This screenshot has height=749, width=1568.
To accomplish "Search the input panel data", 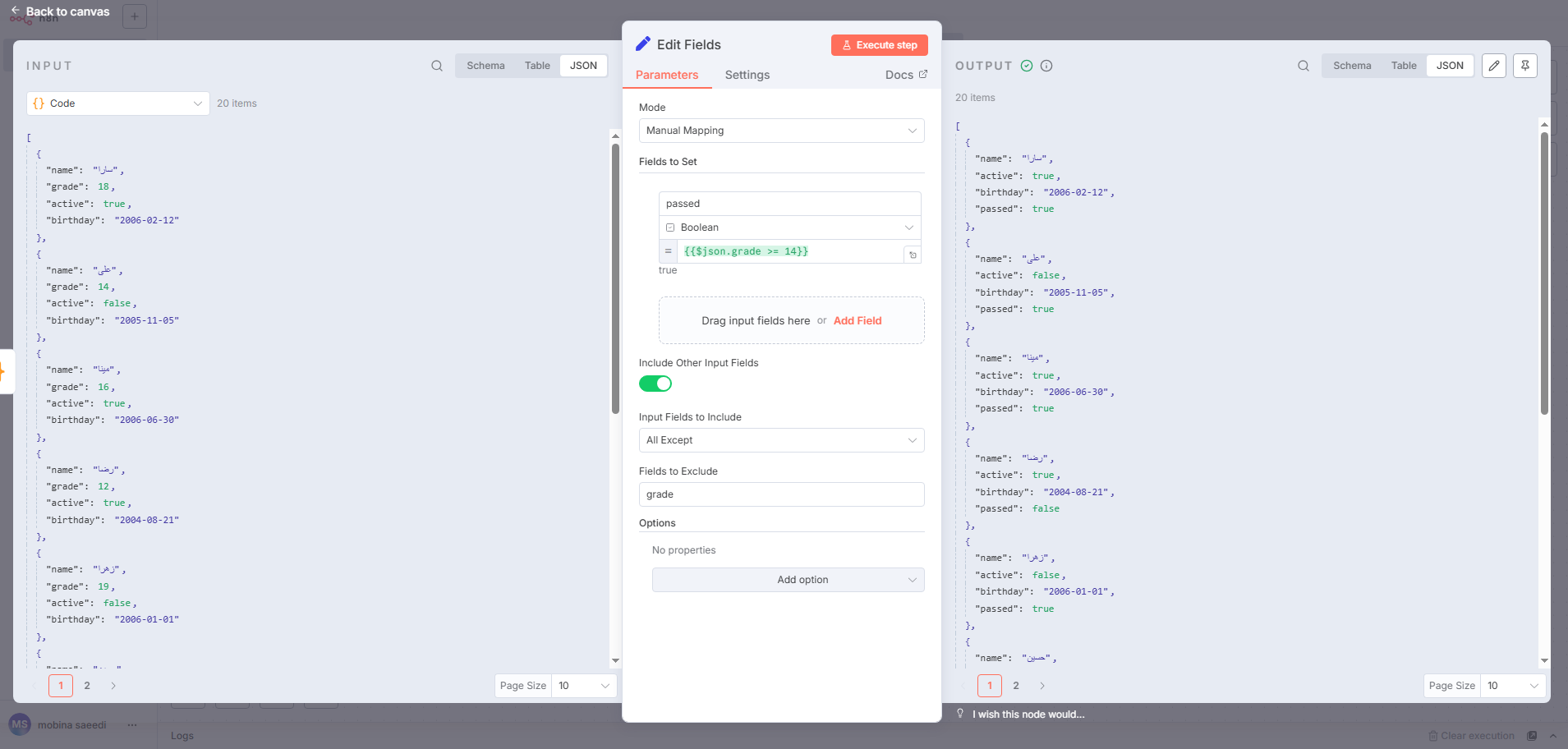I will coord(437,66).
